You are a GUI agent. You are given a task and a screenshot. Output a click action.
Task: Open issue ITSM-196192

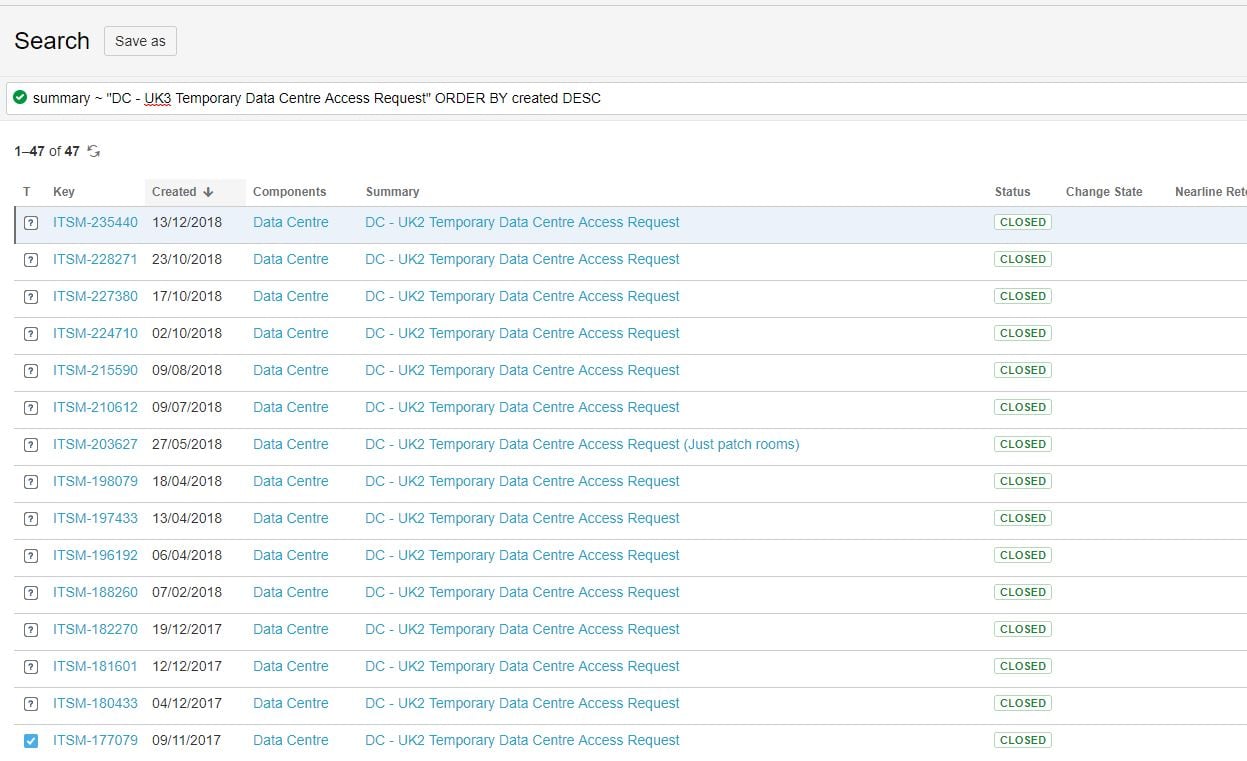(95, 555)
